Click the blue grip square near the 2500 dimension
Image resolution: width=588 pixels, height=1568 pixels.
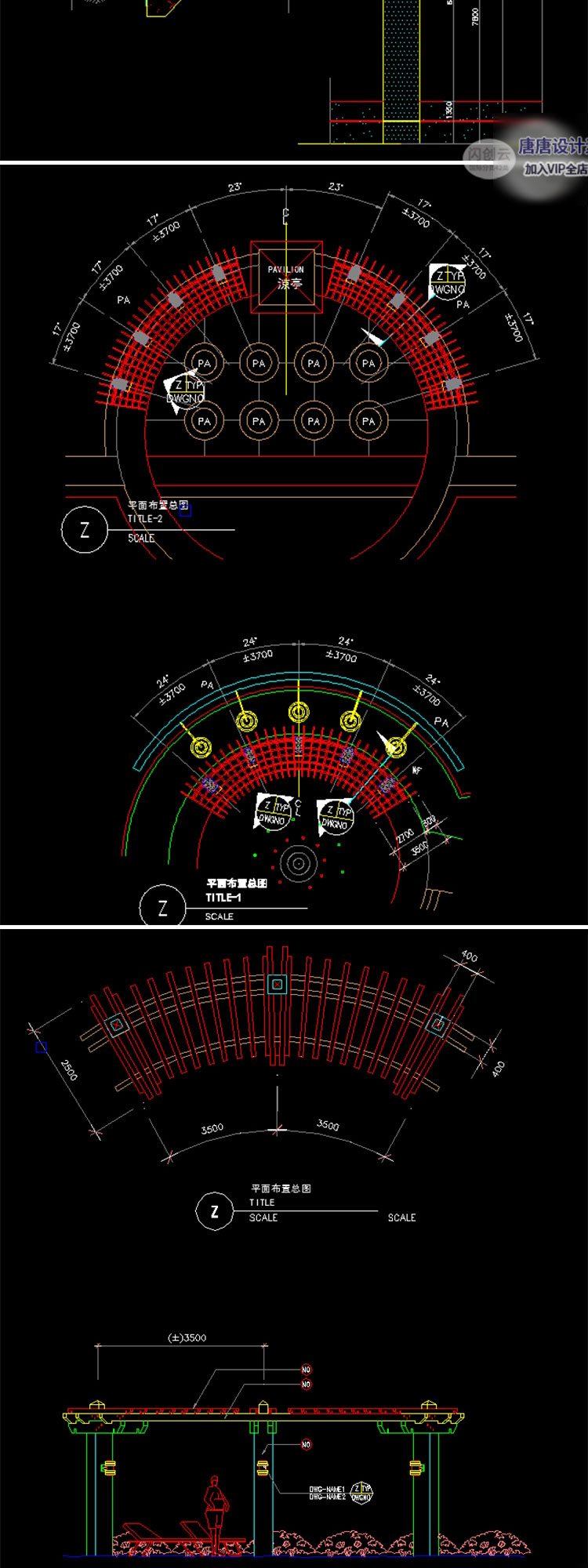tap(41, 1047)
